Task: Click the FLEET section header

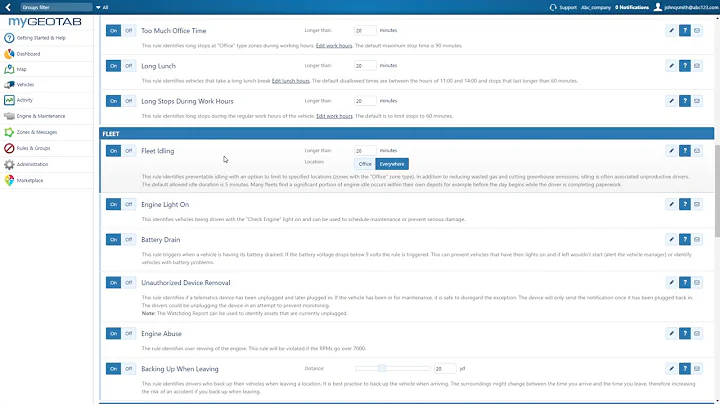Action: click(x=406, y=134)
